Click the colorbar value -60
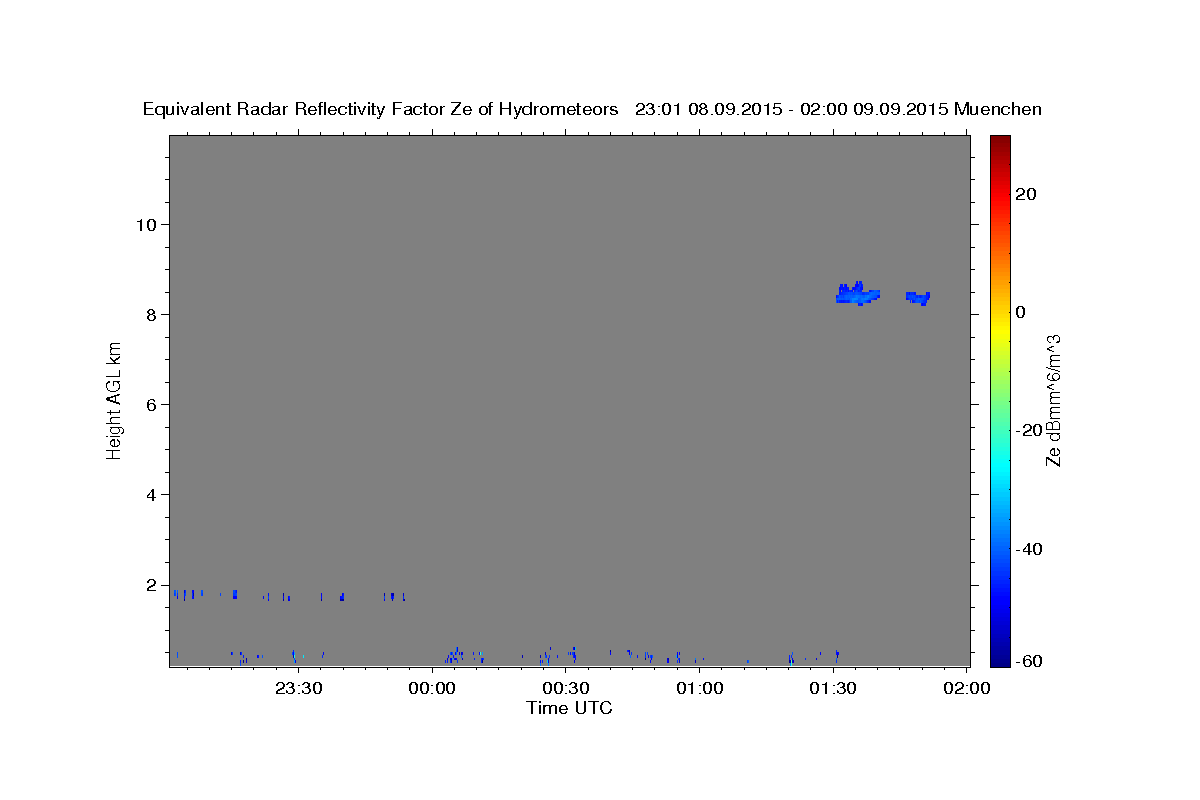 pos(1029,662)
